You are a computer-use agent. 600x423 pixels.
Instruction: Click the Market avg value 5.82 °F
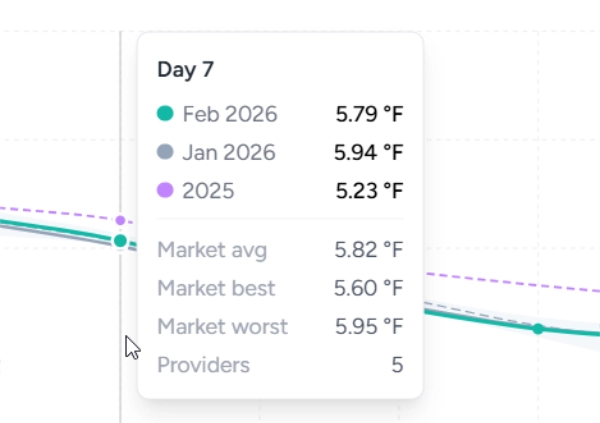[x=368, y=250]
